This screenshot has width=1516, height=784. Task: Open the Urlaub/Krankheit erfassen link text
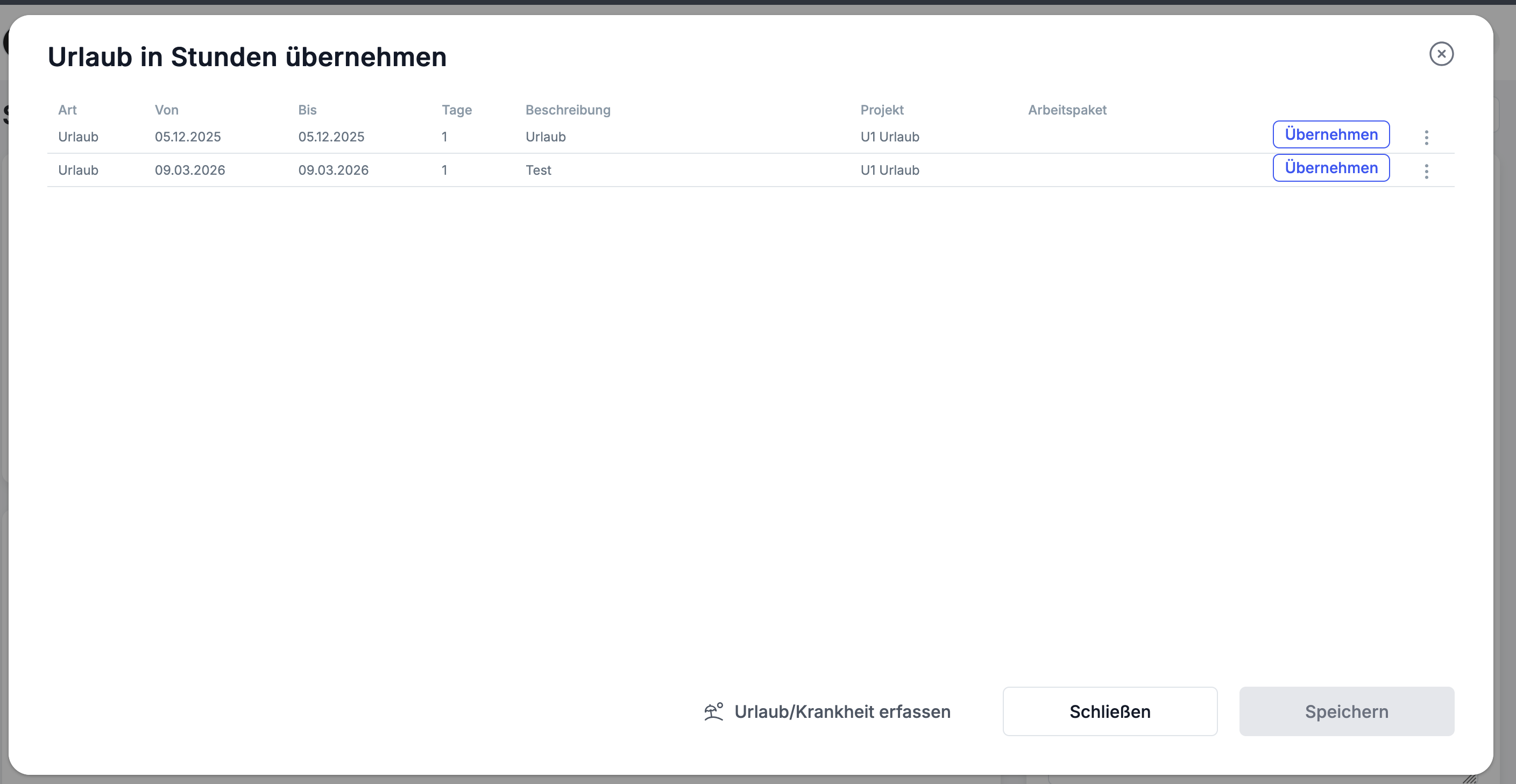[841, 711]
